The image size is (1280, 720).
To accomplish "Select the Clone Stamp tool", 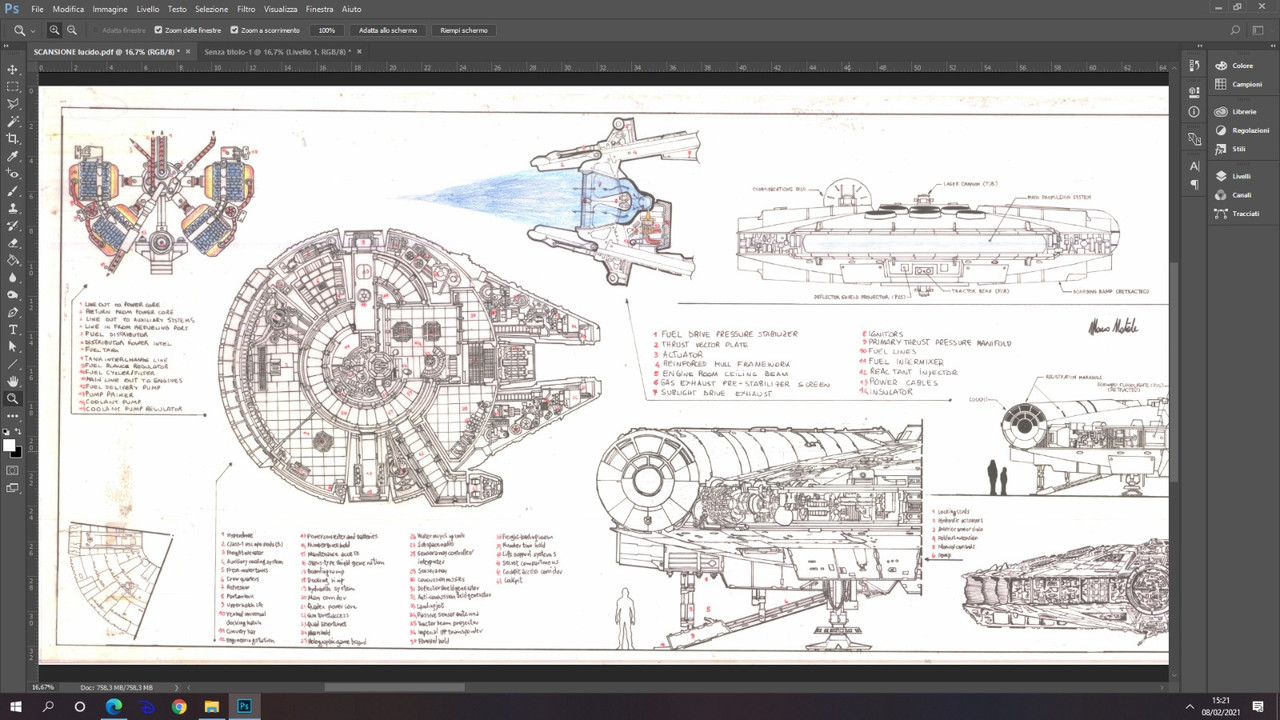I will point(13,208).
